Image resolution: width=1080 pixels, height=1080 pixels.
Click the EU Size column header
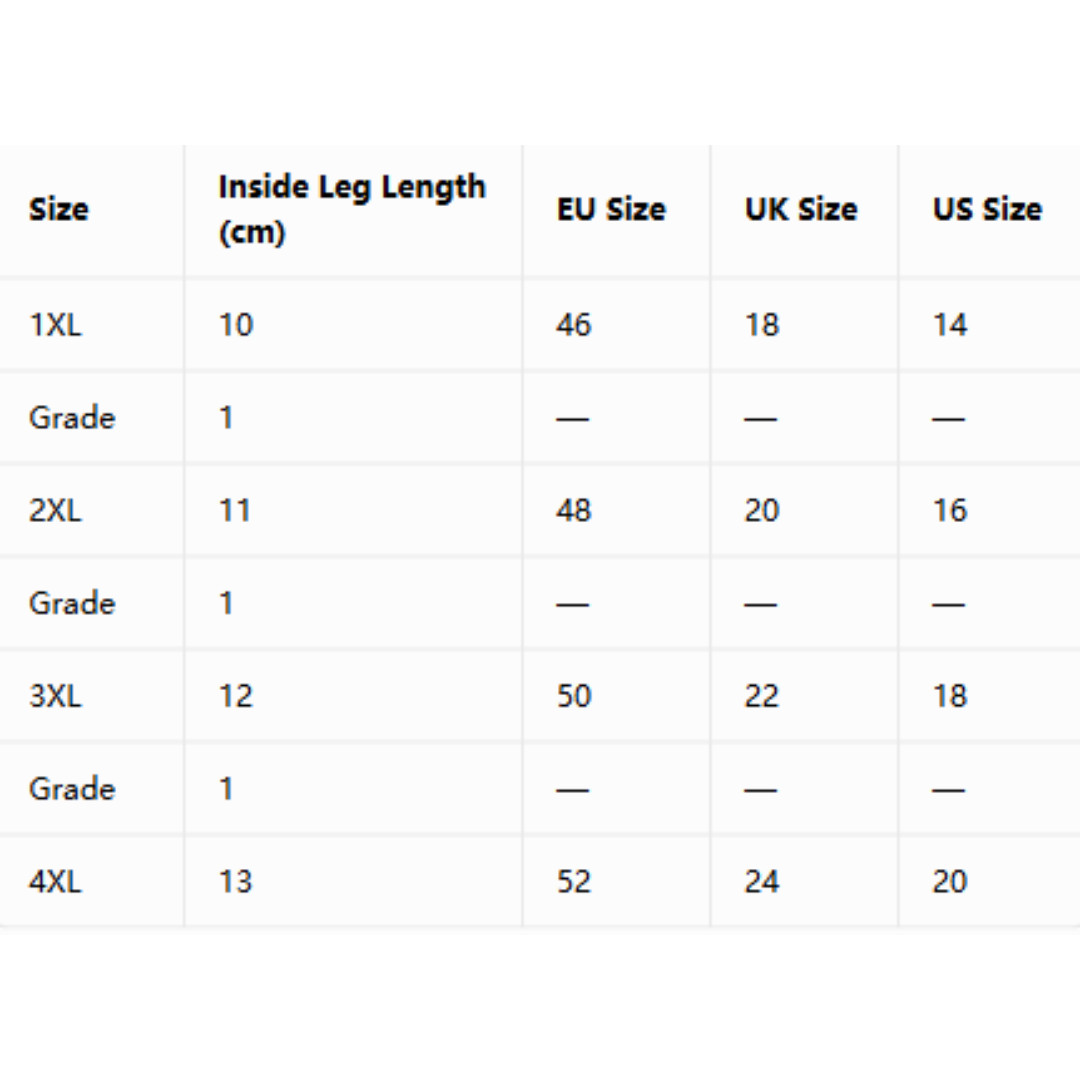pos(611,209)
